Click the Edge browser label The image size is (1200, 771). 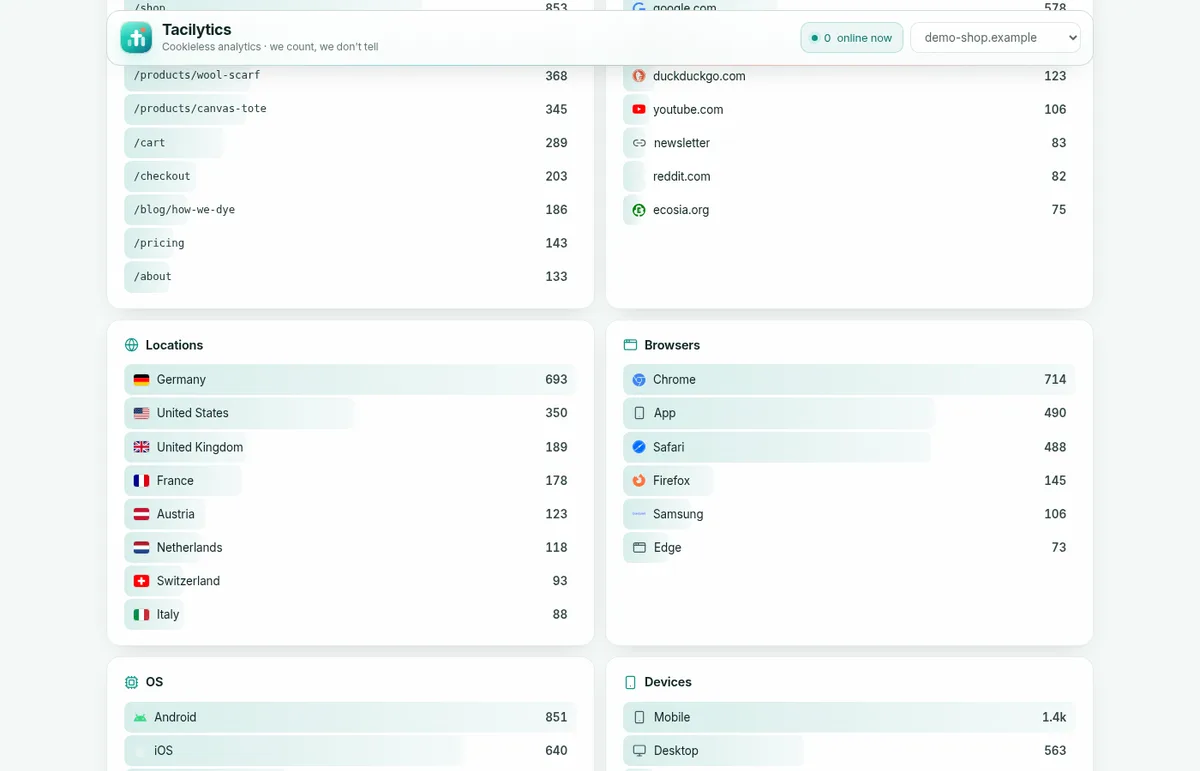click(x=667, y=548)
